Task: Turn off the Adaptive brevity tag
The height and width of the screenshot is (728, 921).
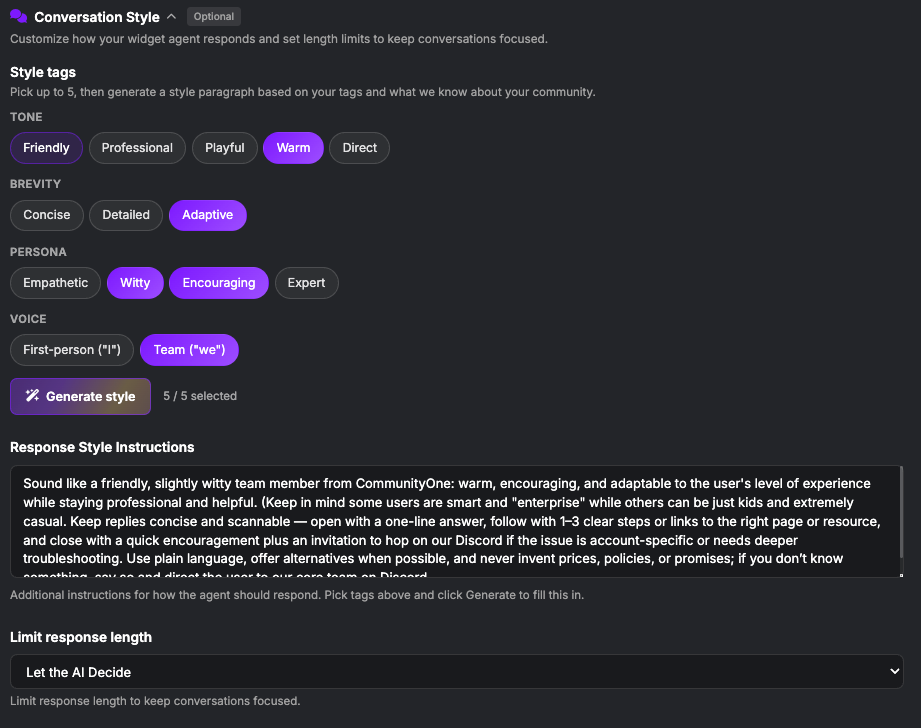Action: tap(207, 215)
